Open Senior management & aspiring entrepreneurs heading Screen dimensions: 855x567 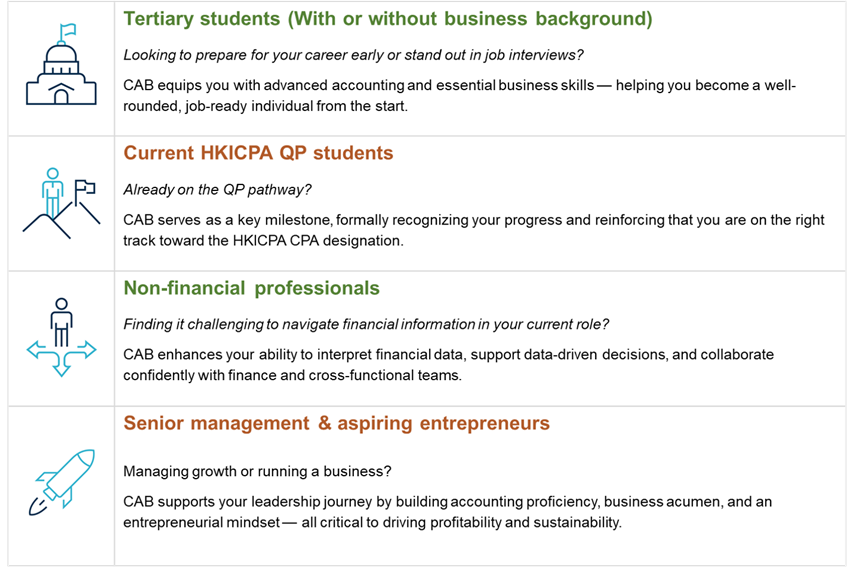336,423
